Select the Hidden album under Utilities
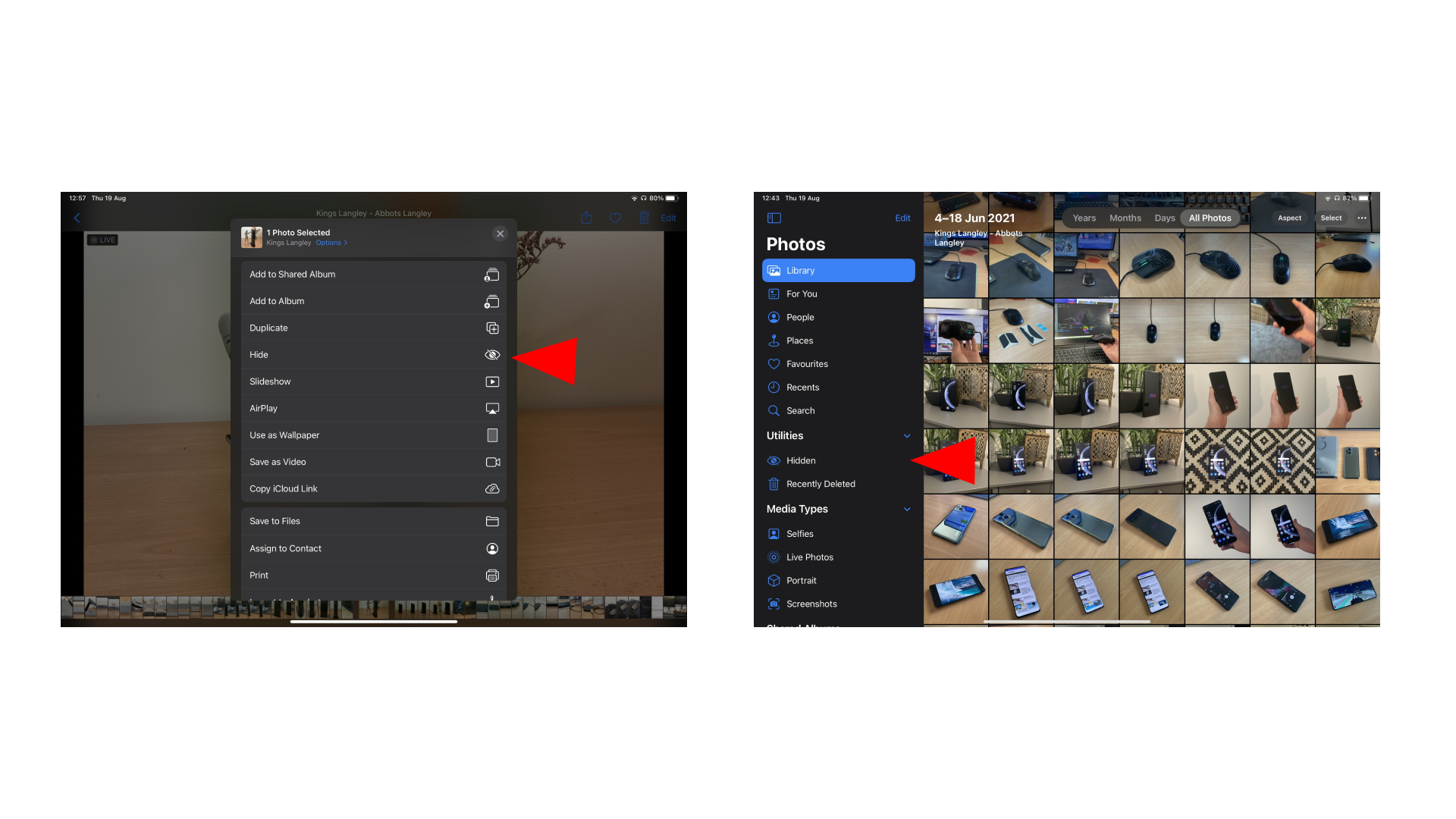Screen dimensions: 1456x819 tap(801, 460)
